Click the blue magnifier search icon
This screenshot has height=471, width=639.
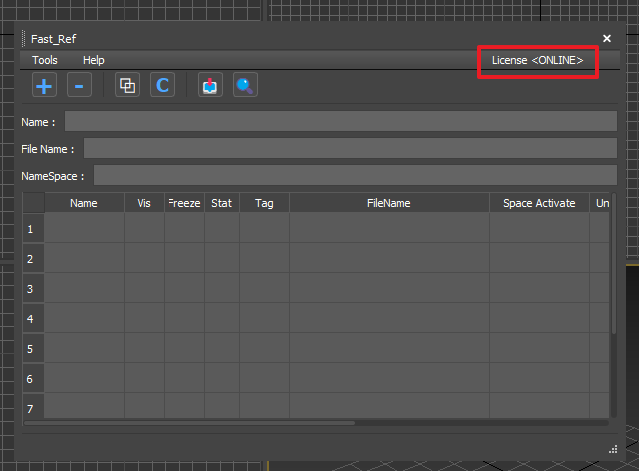click(x=245, y=86)
